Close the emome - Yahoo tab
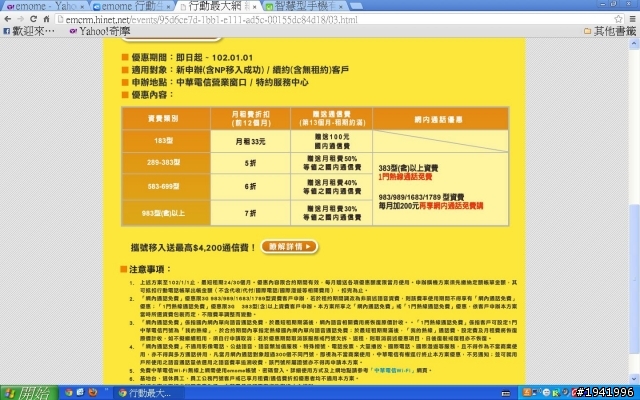The width and height of the screenshot is (640, 400). (82, 7)
